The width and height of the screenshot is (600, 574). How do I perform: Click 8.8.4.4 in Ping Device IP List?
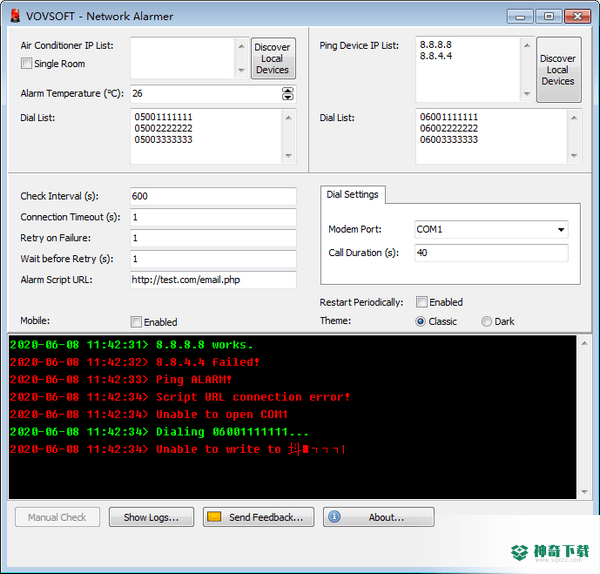pos(435,56)
